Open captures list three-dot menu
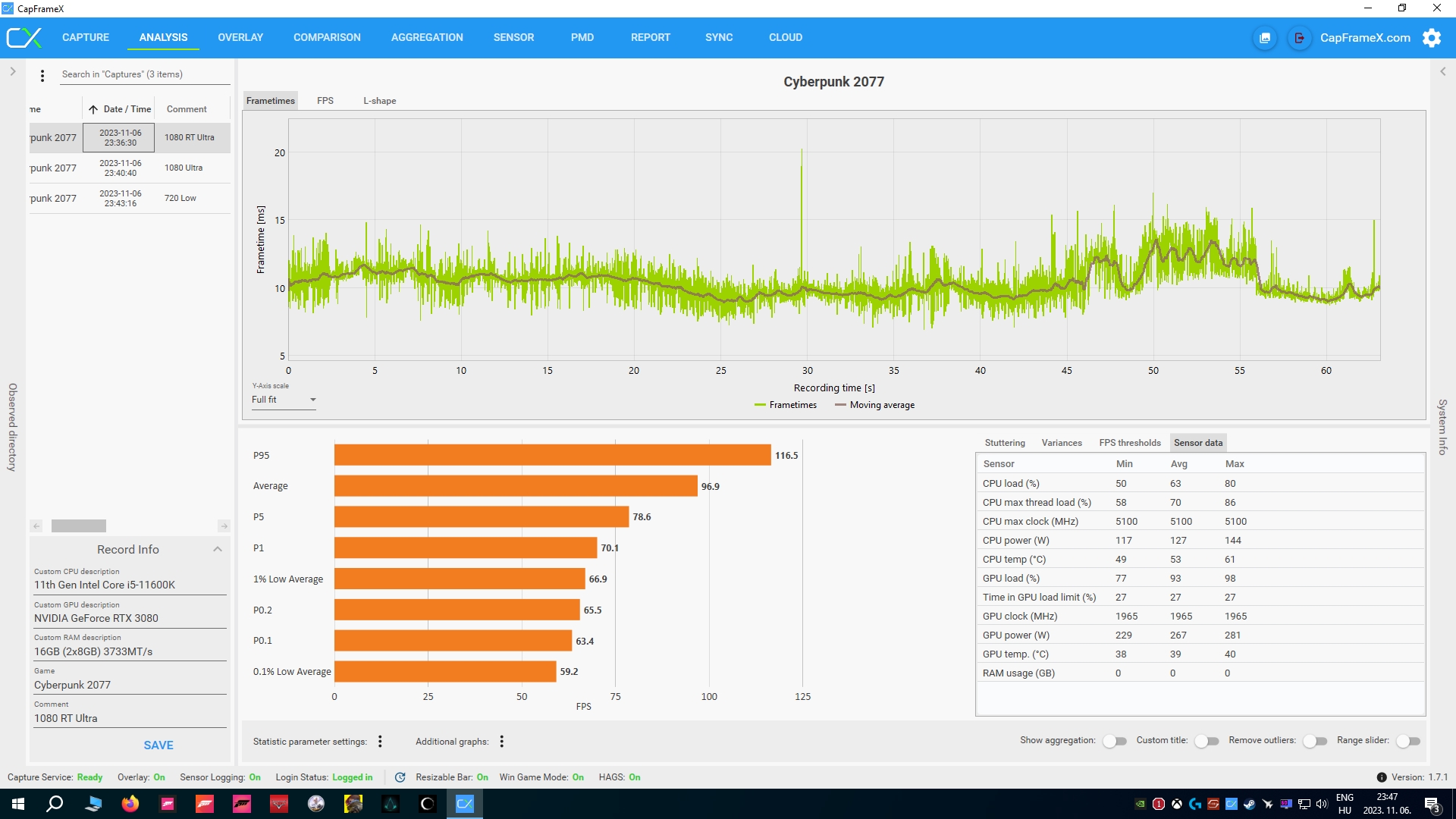 (42, 75)
